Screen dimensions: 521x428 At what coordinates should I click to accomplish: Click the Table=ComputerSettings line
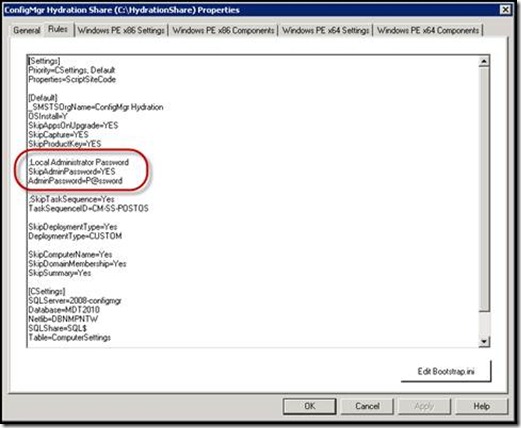[70, 337]
